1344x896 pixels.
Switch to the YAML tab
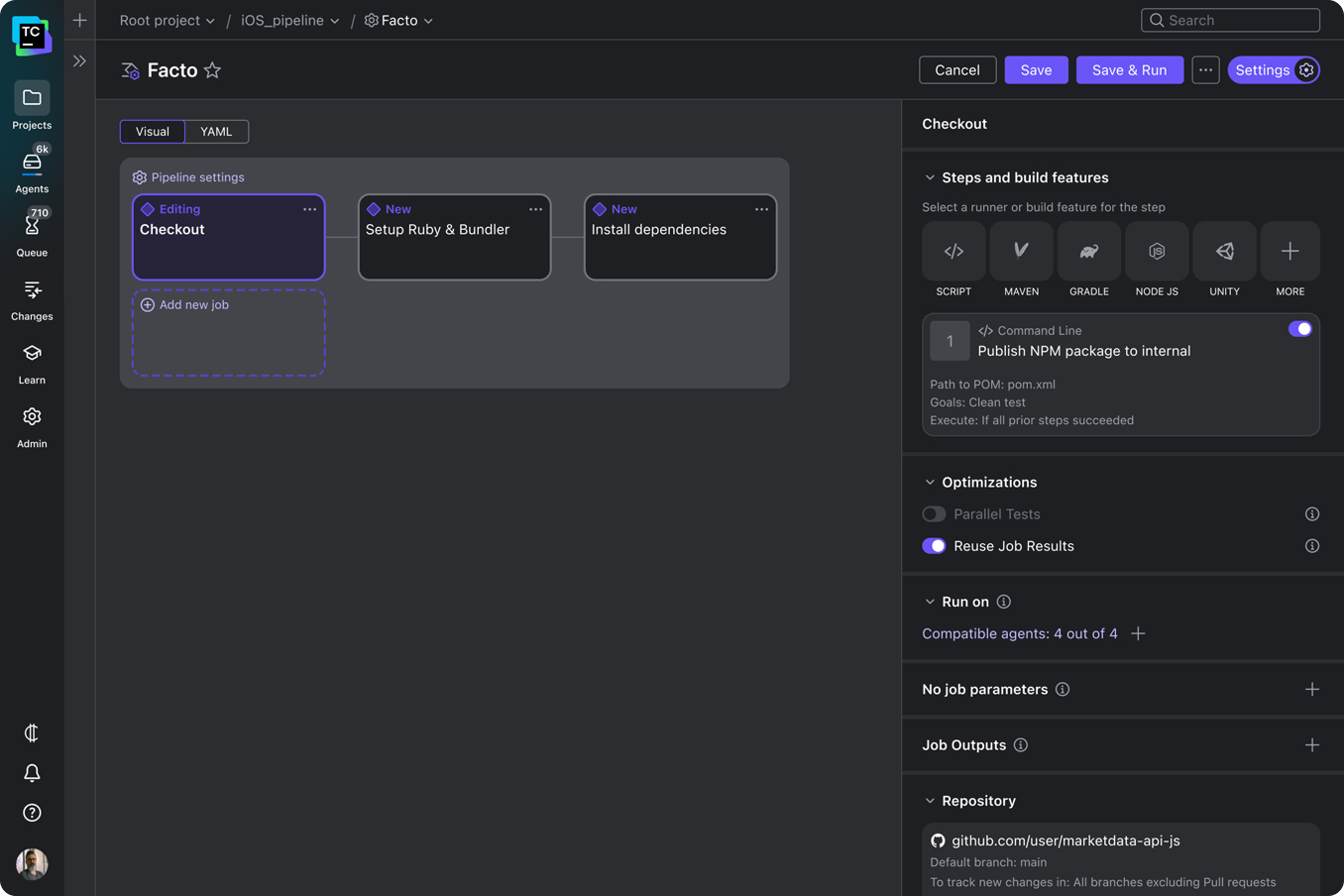(216, 132)
